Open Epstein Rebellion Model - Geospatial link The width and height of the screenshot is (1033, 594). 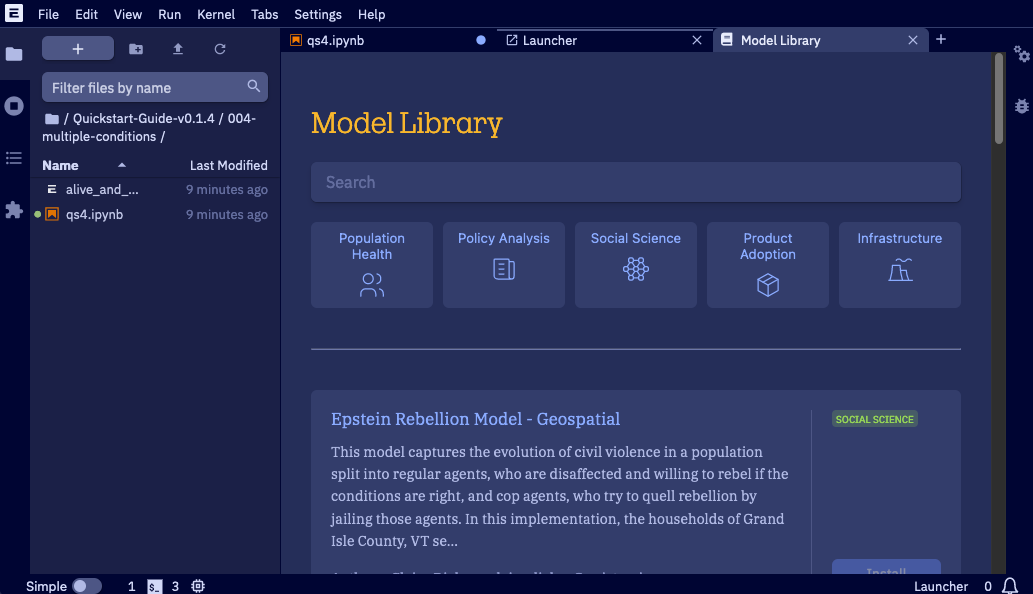475,419
